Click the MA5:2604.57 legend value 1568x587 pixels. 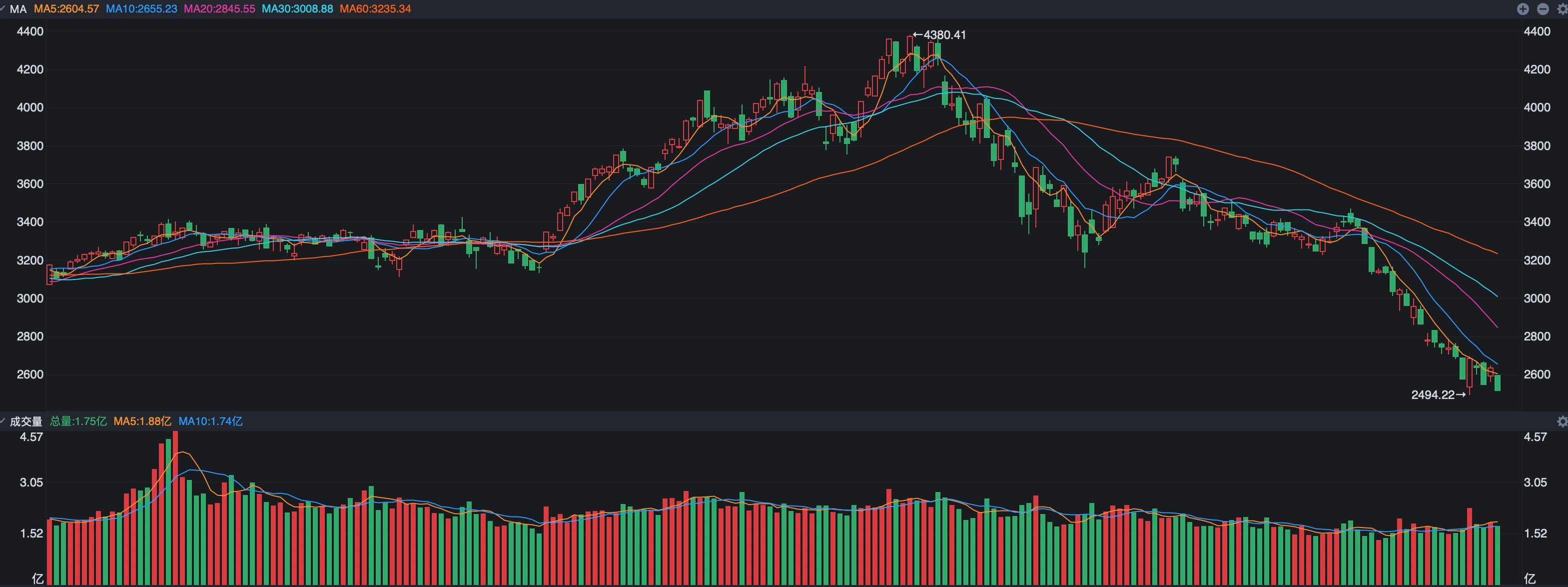coord(66,8)
